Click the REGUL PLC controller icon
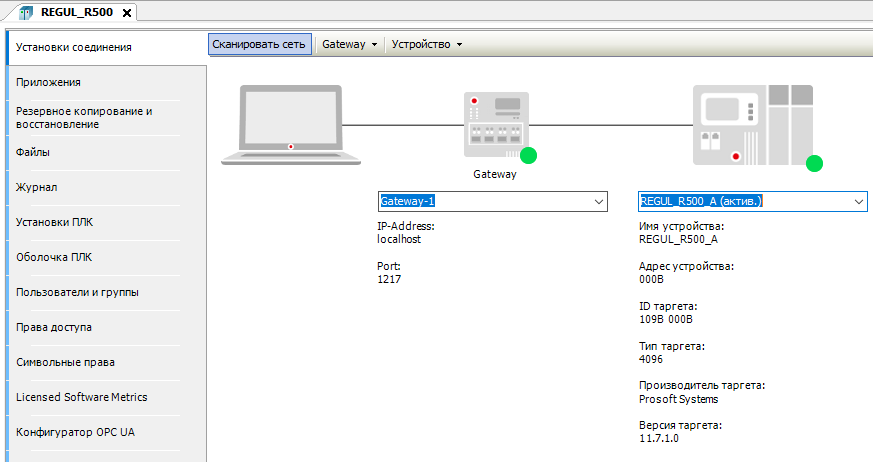 (x=752, y=124)
